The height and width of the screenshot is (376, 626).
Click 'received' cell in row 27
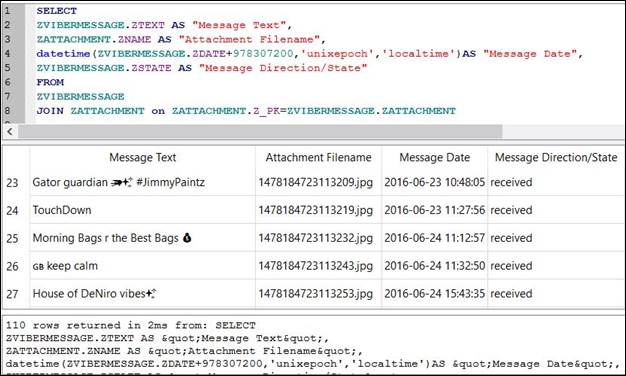[556, 294]
